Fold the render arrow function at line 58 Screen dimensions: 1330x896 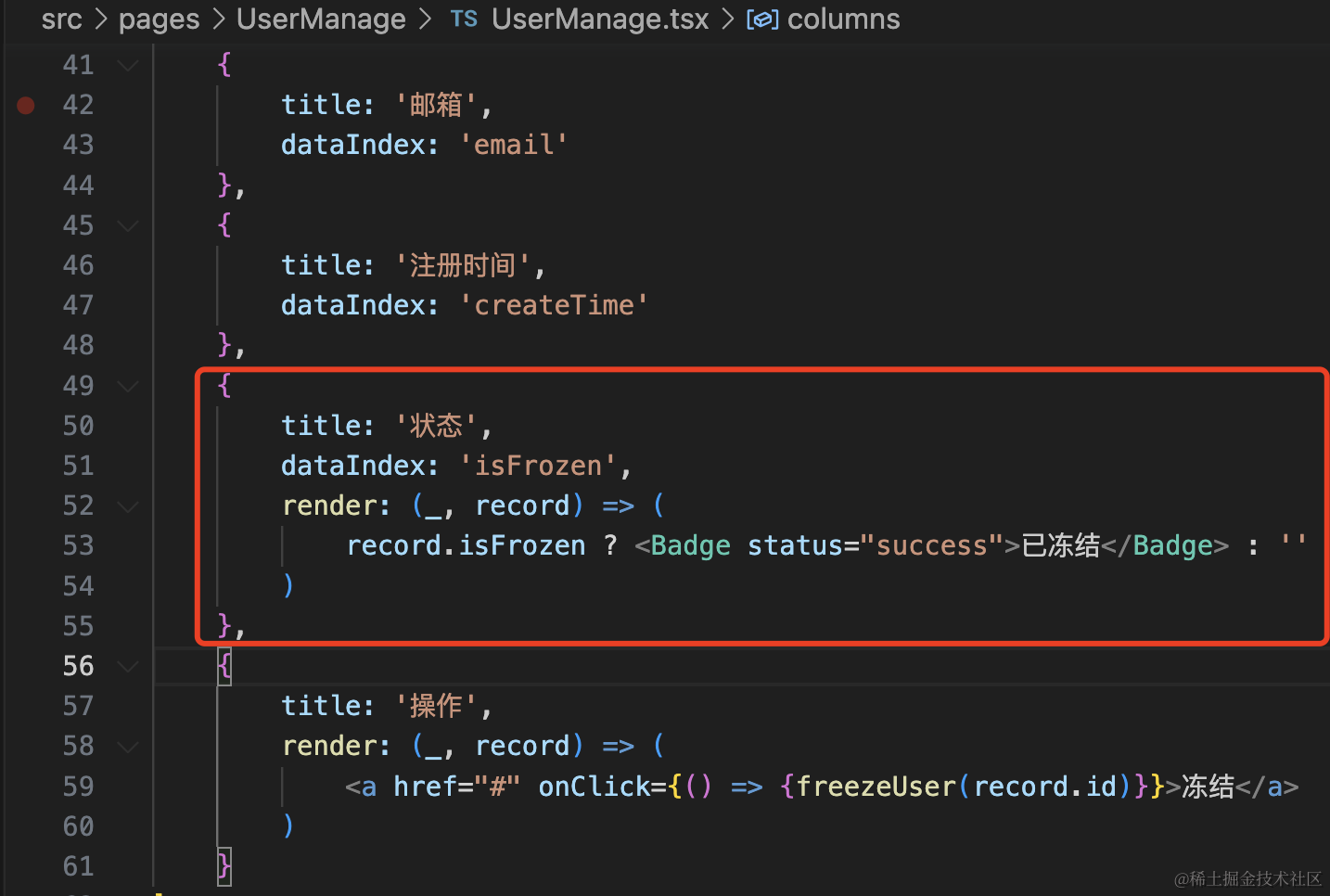(128, 747)
